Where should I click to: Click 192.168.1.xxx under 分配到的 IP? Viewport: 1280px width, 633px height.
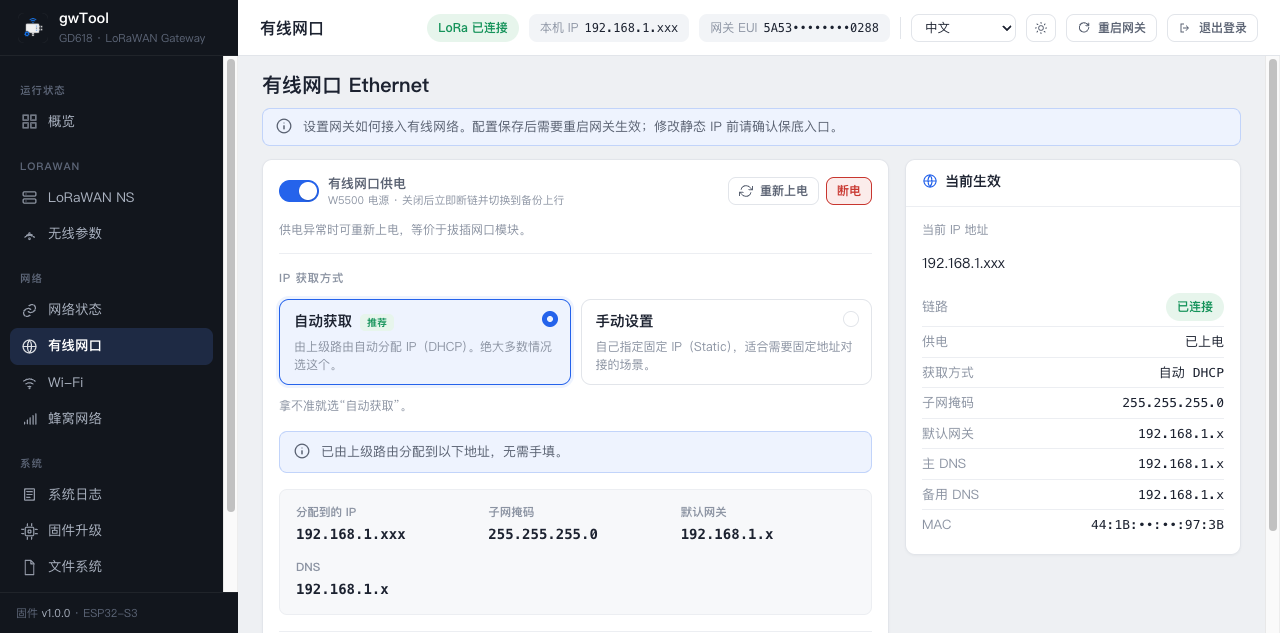click(x=351, y=534)
